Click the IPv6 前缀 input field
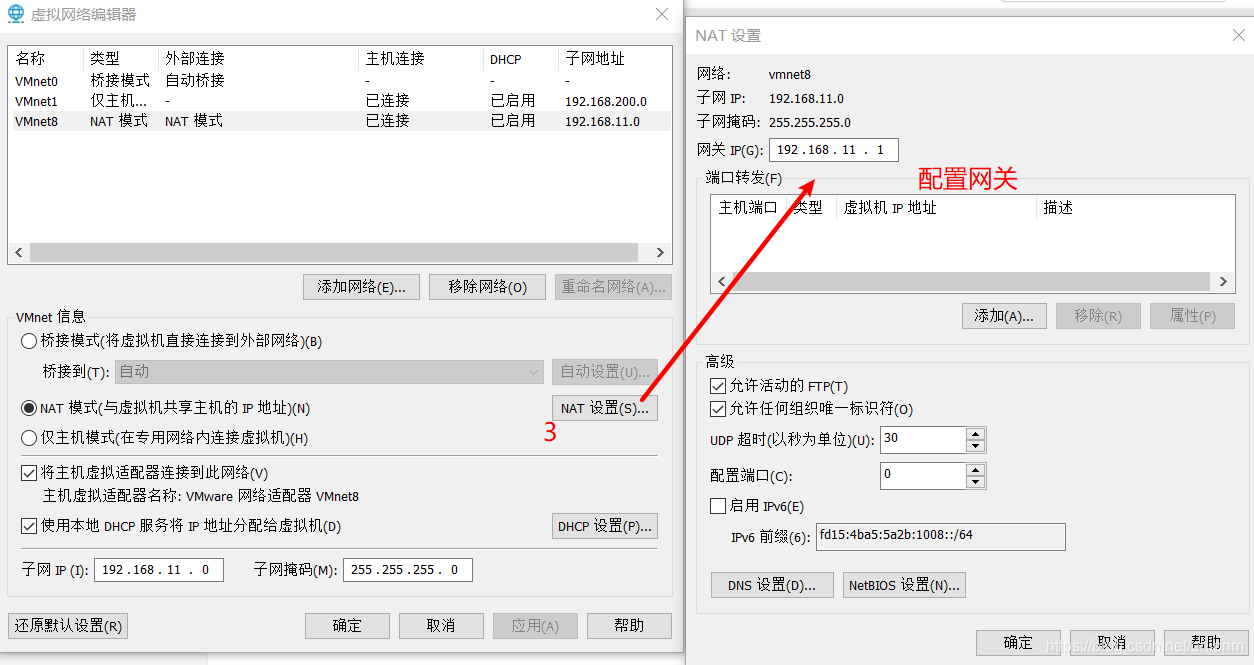This screenshot has width=1254, height=665. click(941, 536)
